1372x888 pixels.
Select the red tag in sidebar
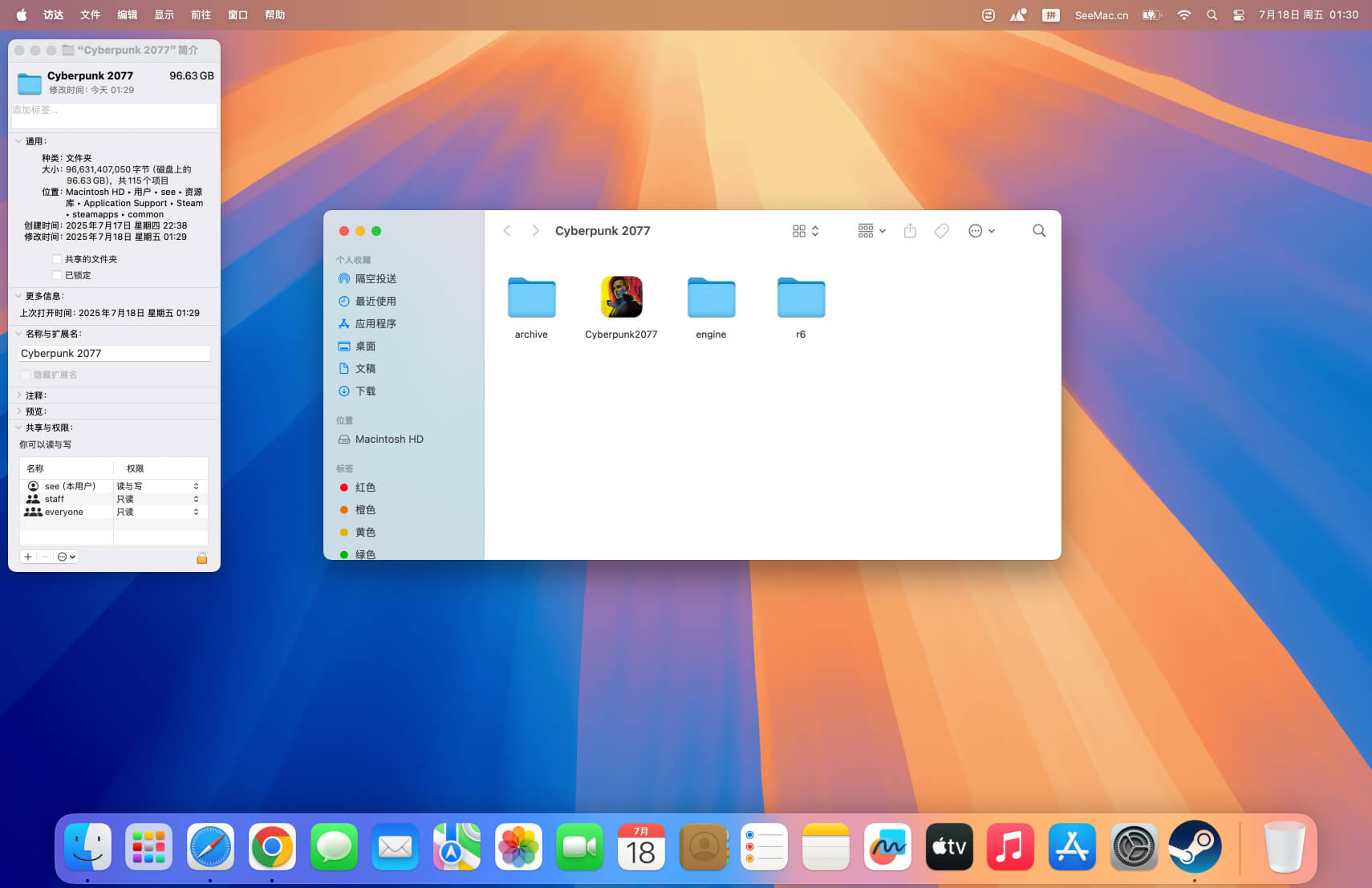[365, 487]
